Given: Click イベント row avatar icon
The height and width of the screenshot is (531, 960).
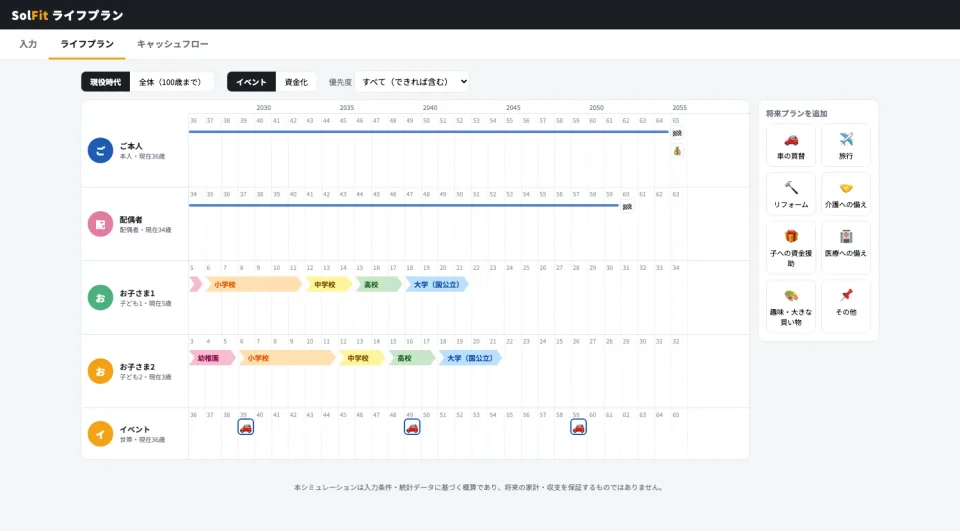Looking at the screenshot, I should coord(100,434).
